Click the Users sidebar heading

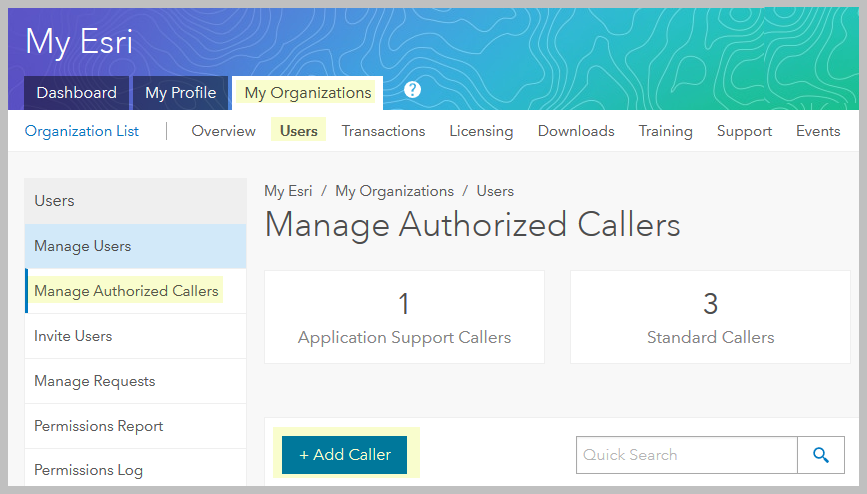click(135, 201)
